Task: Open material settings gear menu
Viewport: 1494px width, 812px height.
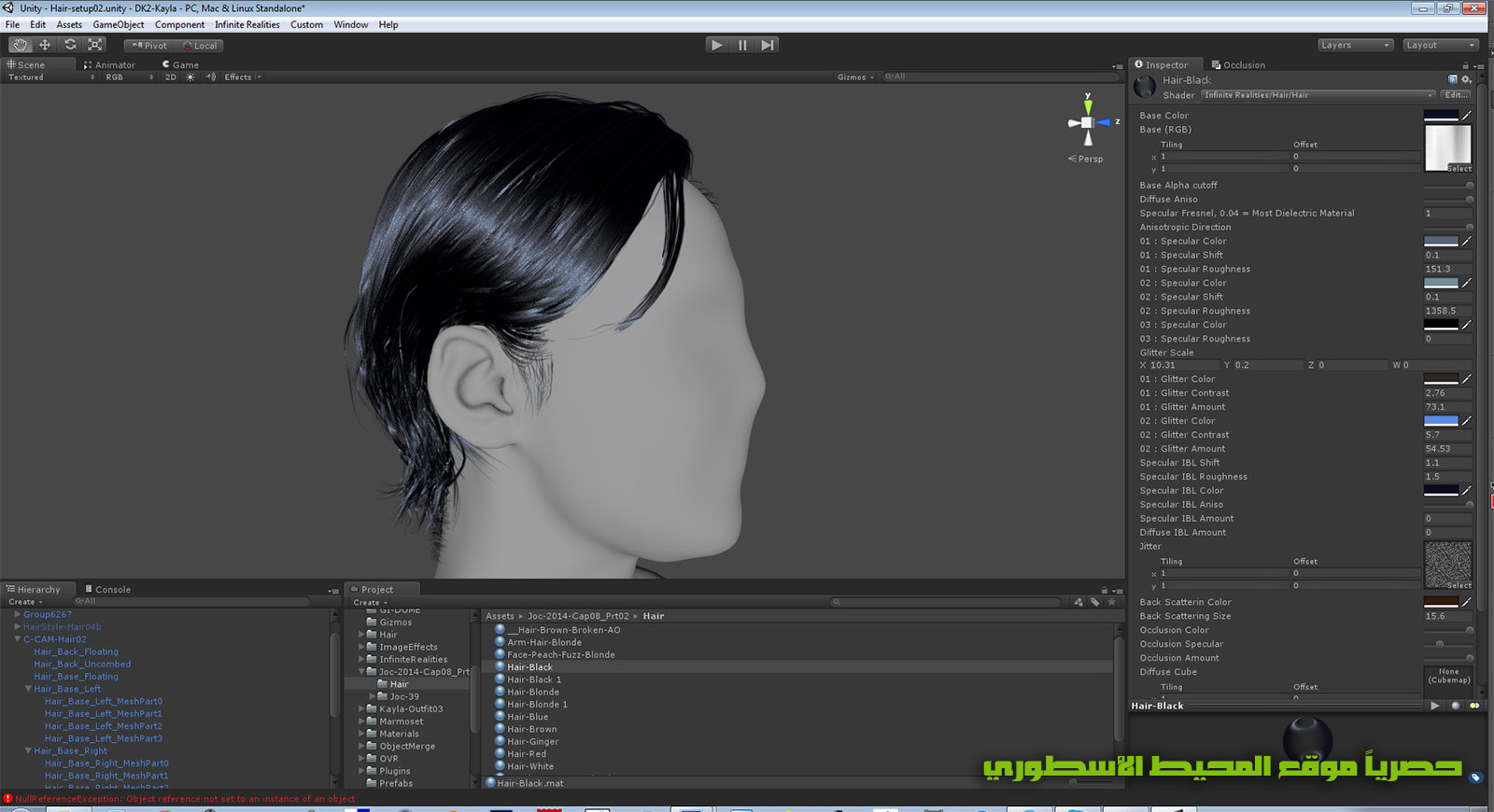Action: pyautogui.click(x=1466, y=79)
